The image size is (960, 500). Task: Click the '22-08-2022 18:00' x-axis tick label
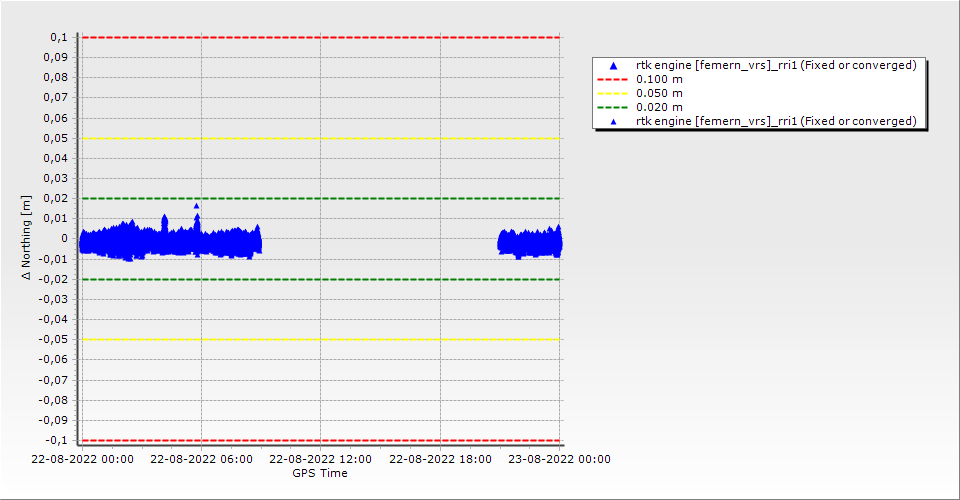click(440, 460)
